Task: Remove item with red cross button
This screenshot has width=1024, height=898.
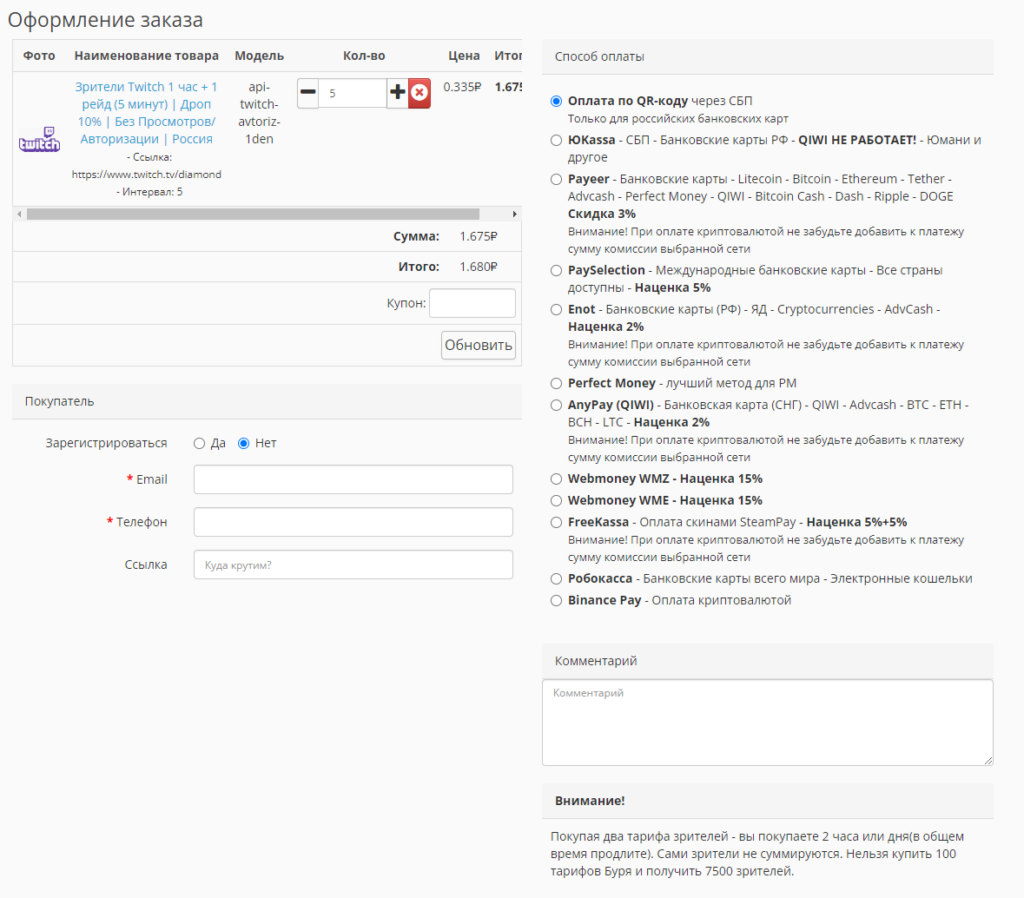Action: 419,93
